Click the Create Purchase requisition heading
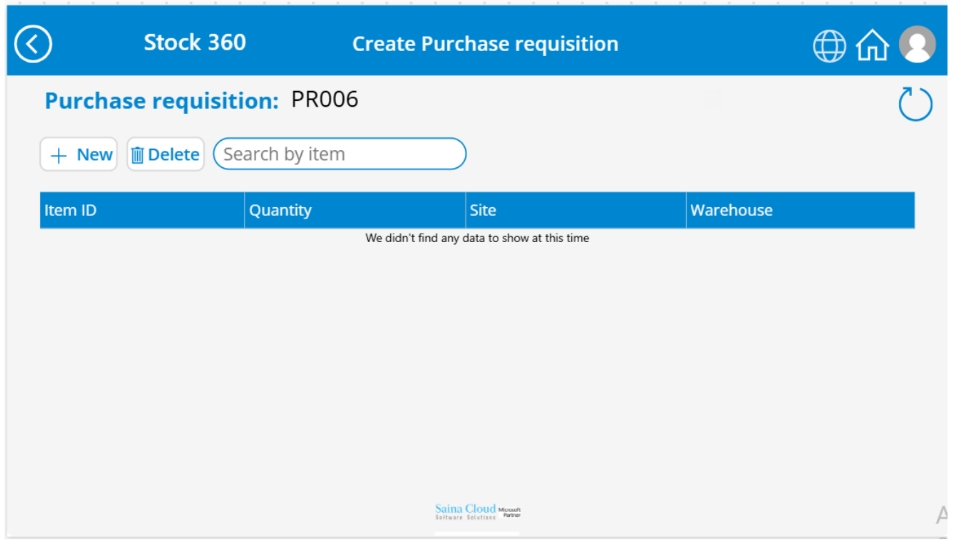954x543 pixels. pyautogui.click(x=486, y=44)
